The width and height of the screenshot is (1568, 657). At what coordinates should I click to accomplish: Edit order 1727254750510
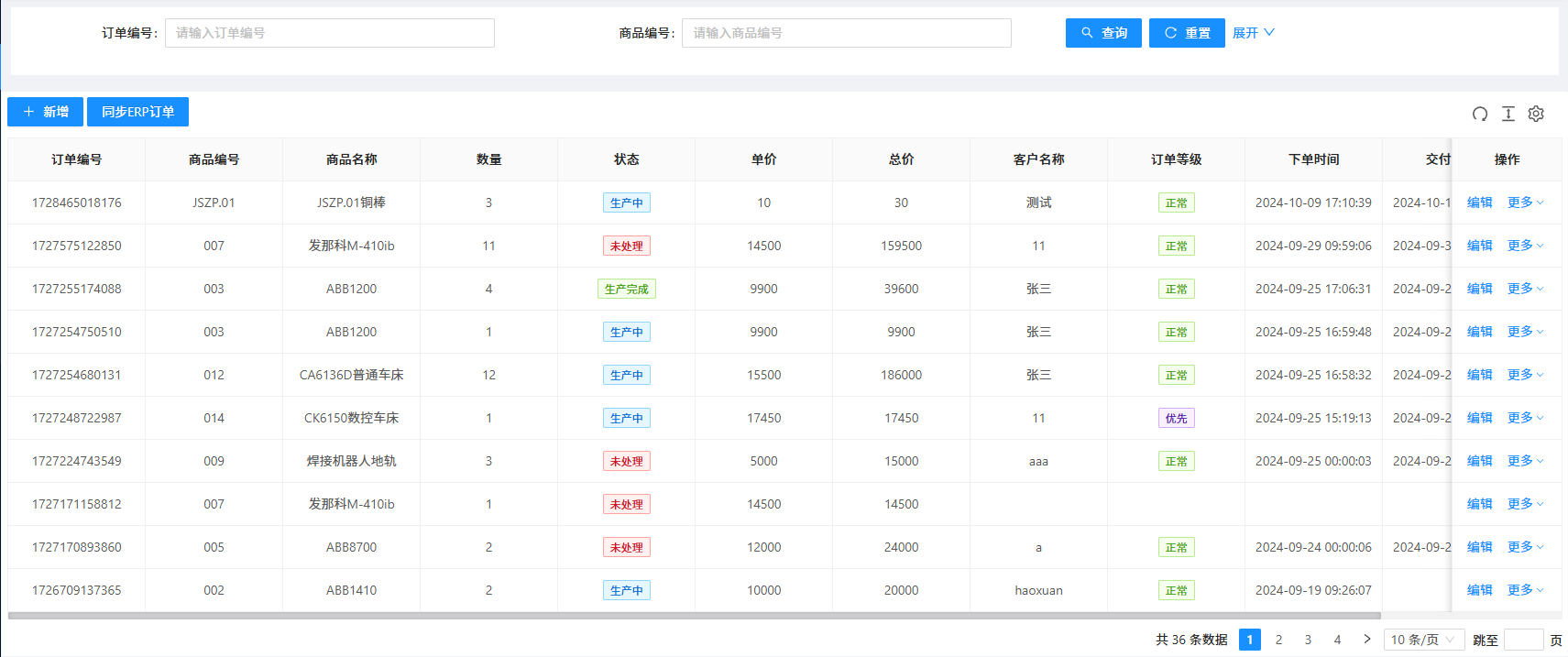pyautogui.click(x=1480, y=332)
